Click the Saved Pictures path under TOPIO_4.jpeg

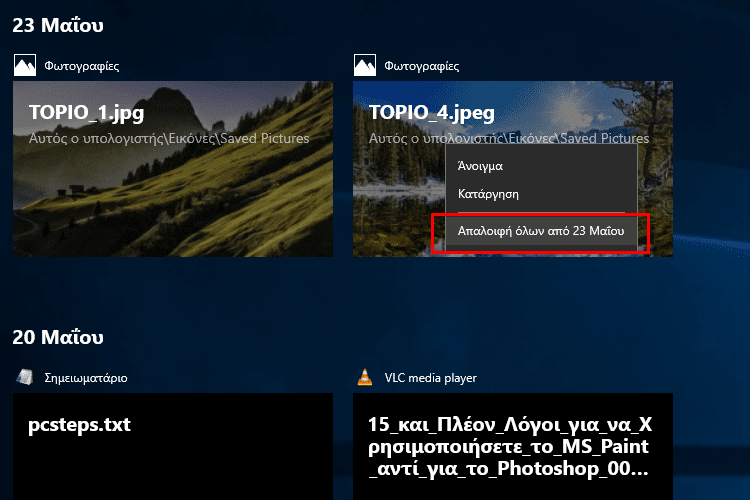509,138
